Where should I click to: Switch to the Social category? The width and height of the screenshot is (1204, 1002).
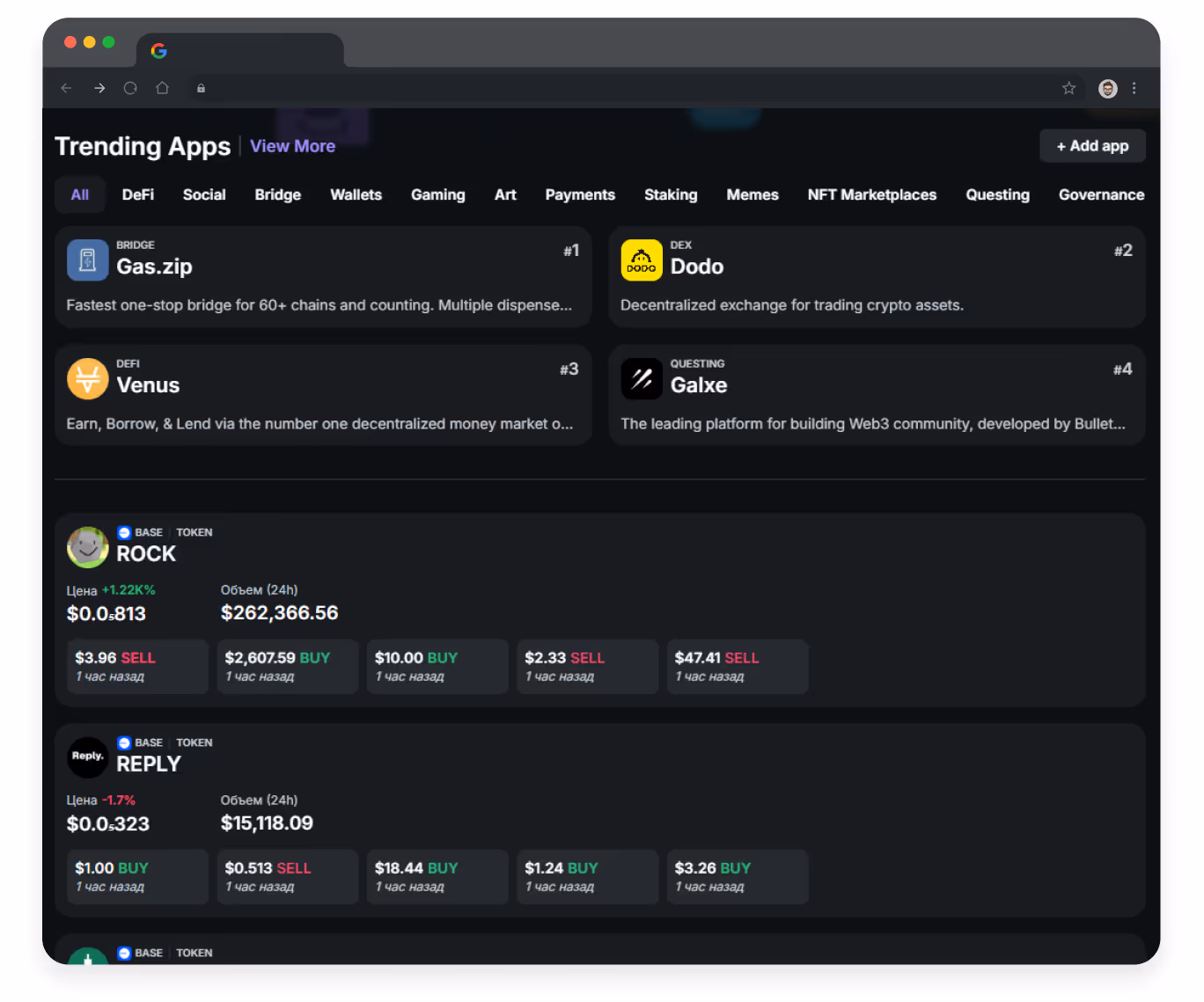[204, 194]
